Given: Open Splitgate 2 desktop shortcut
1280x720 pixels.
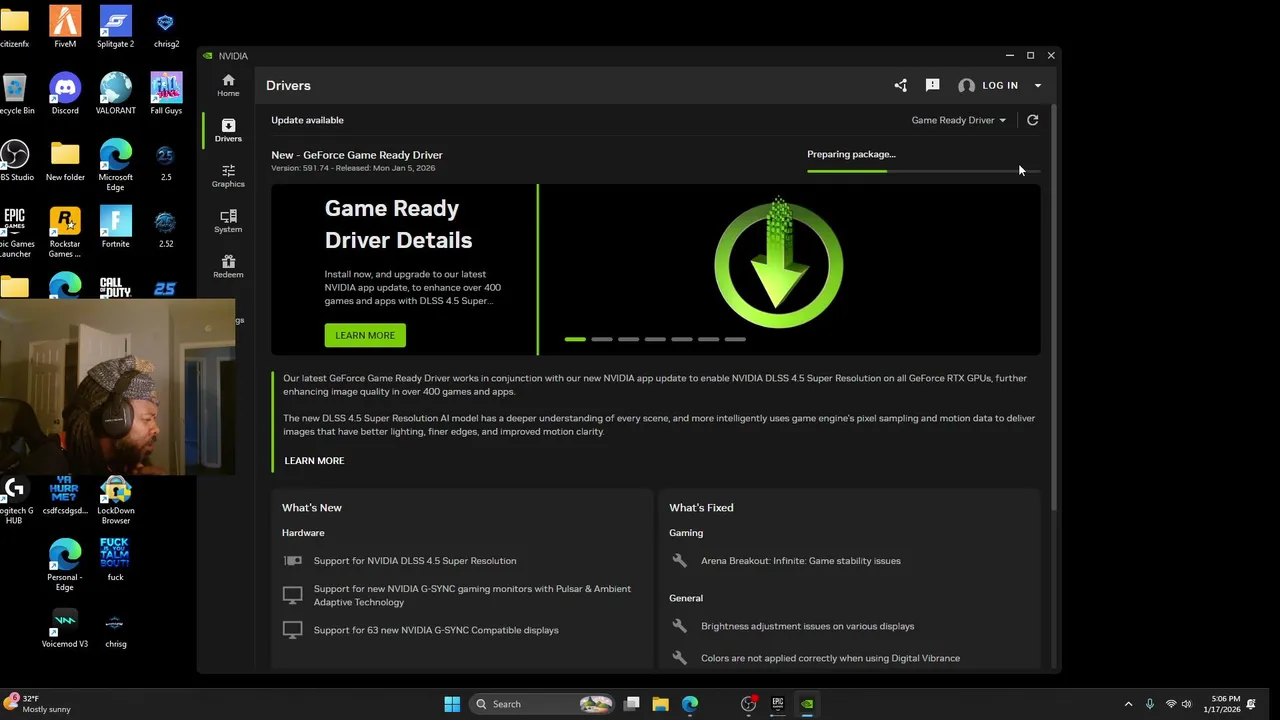Looking at the screenshot, I should tap(115, 28).
